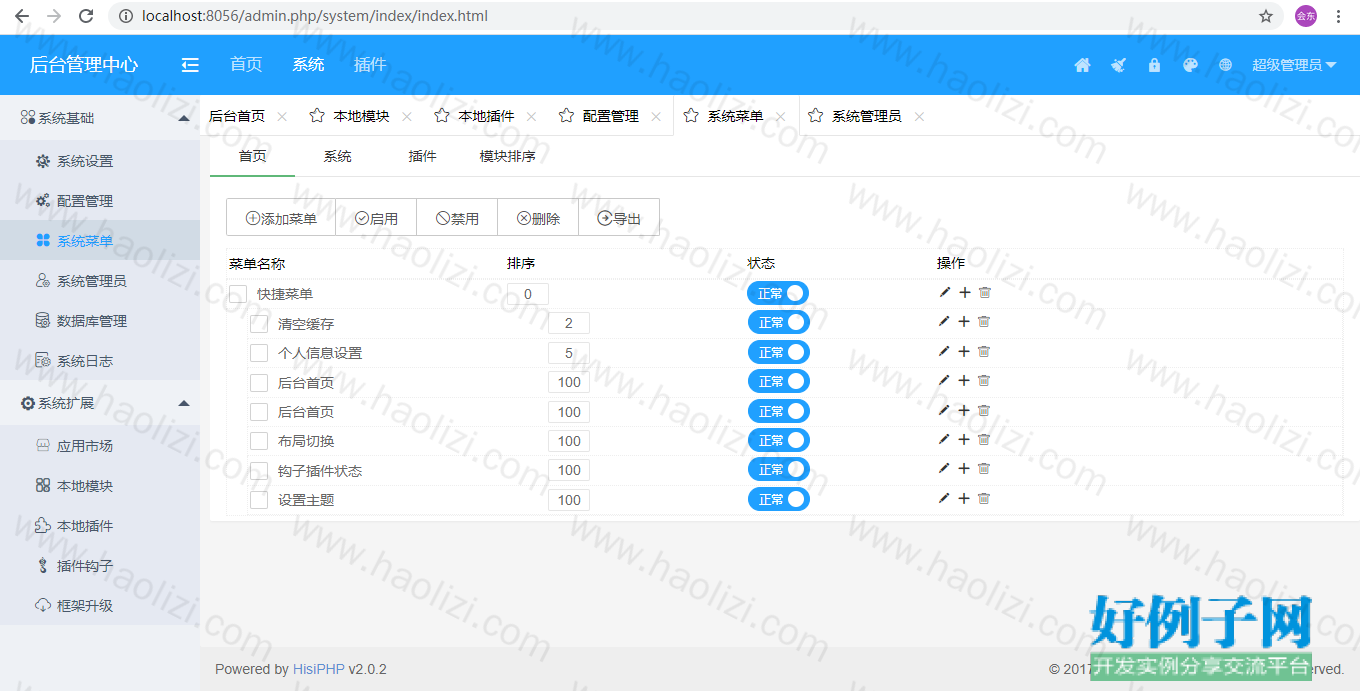The width and height of the screenshot is (1360, 691).
Task: Check the 个人信息设置 row checkbox
Action: point(259,353)
